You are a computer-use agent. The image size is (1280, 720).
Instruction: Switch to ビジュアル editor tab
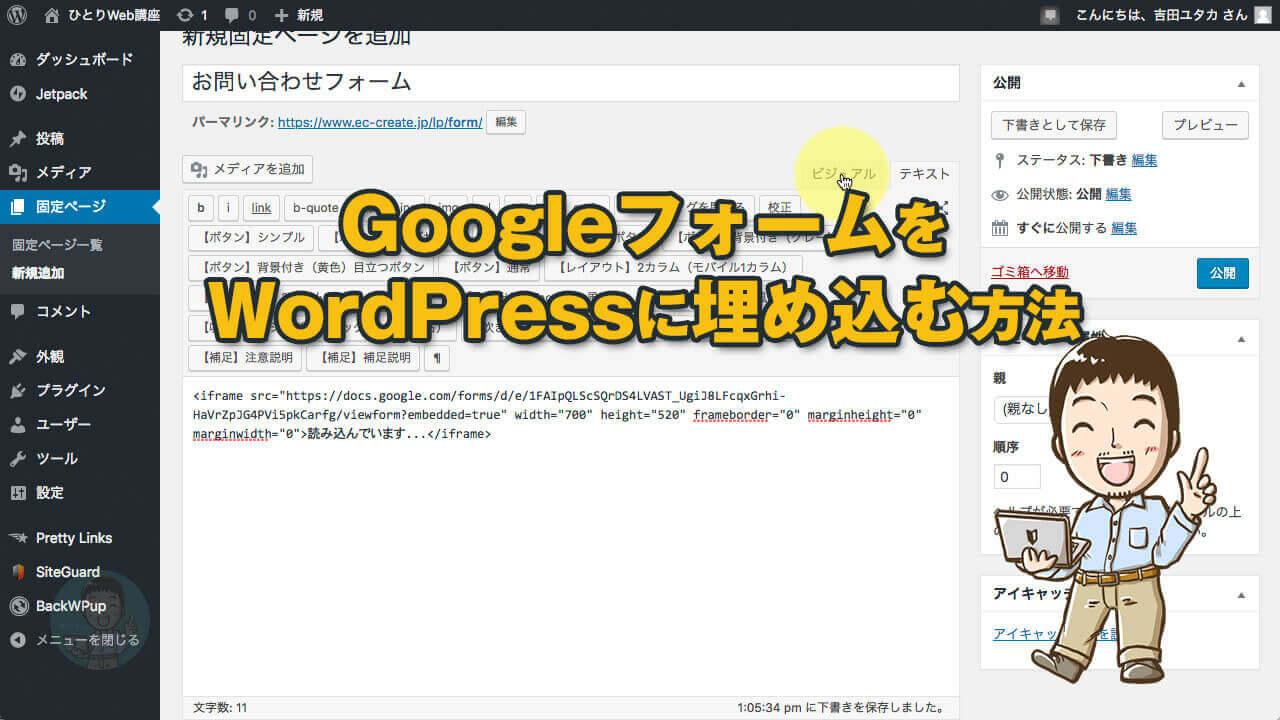pos(843,174)
